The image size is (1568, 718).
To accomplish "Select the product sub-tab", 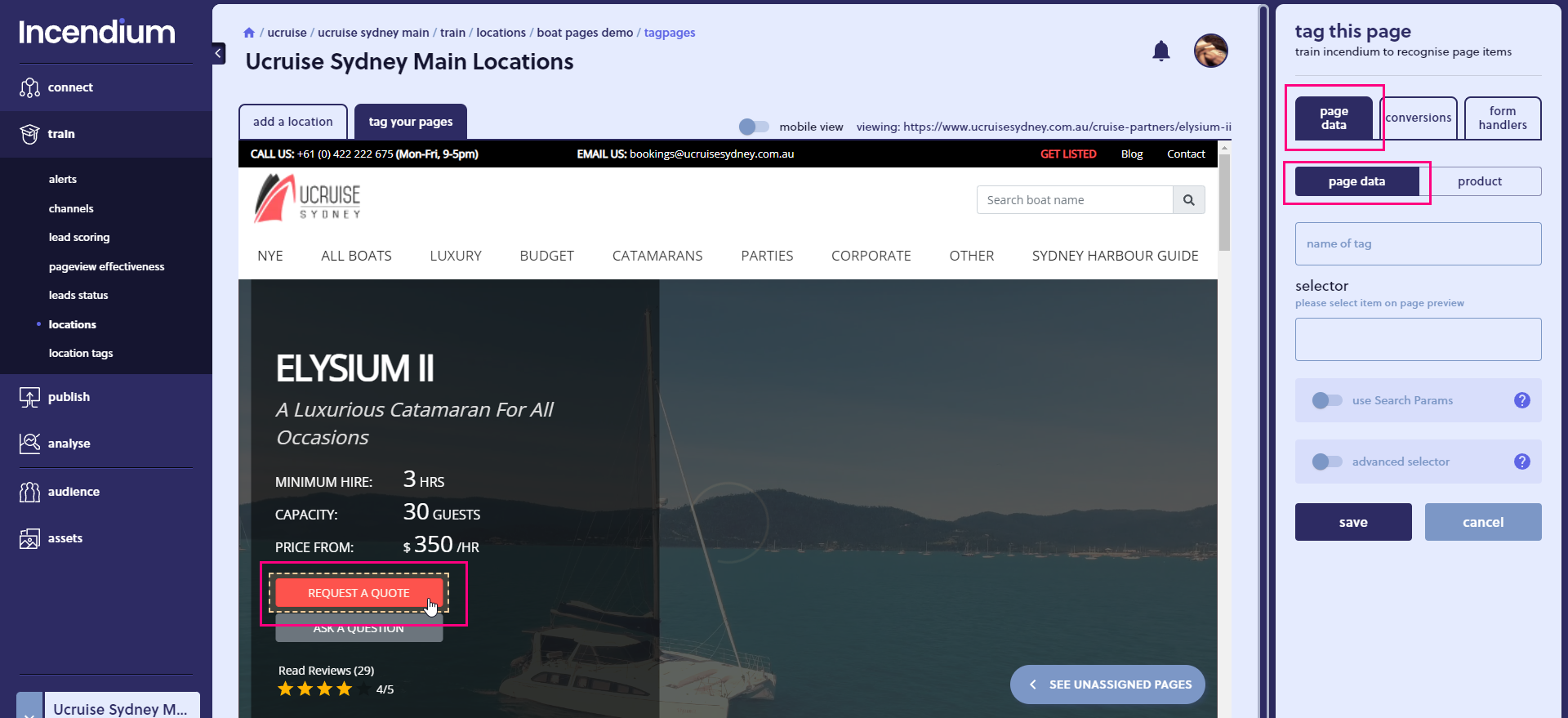I will 1480,181.
